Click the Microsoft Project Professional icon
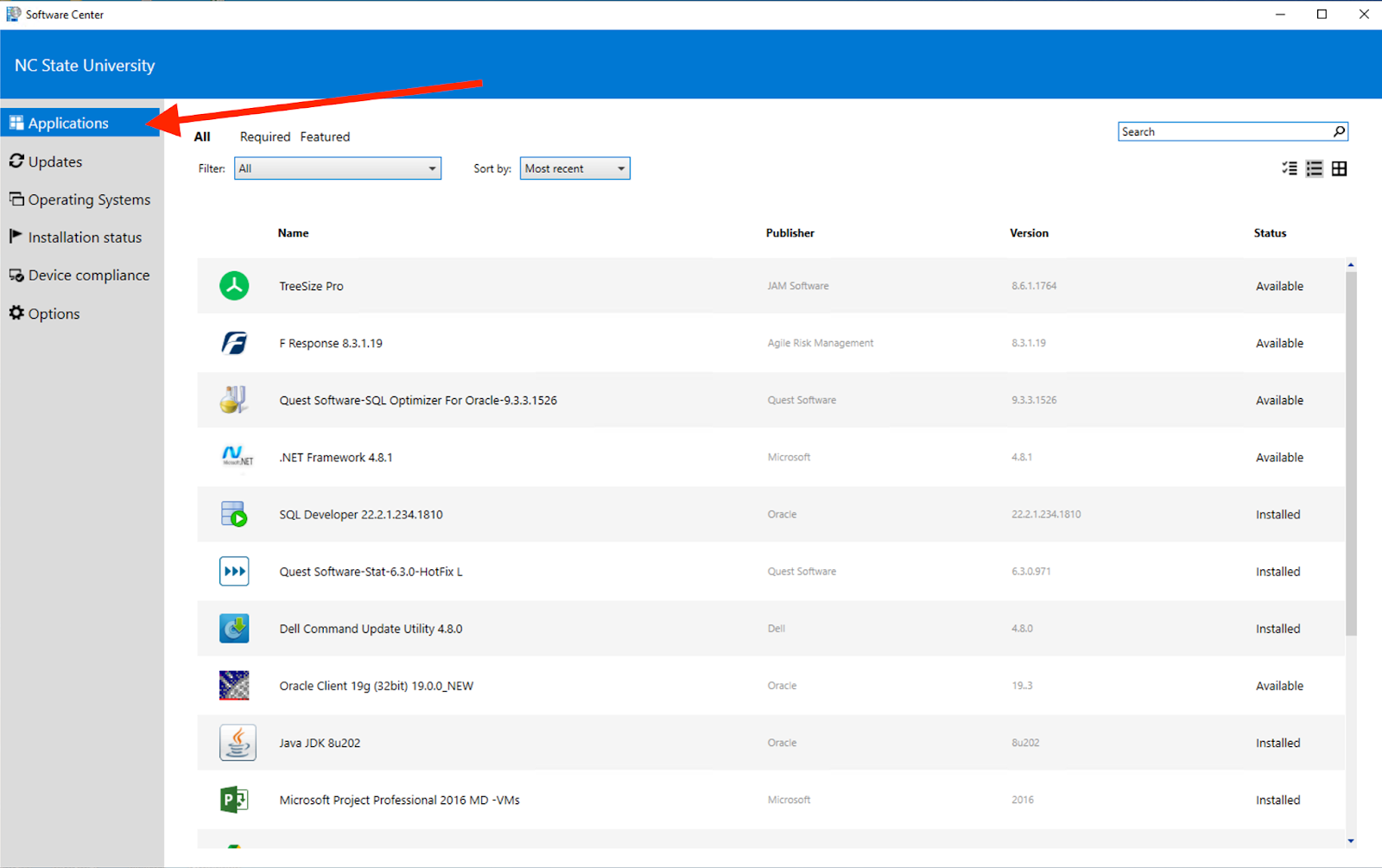The height and width of the screenshot is (868, 1382). 234,800
